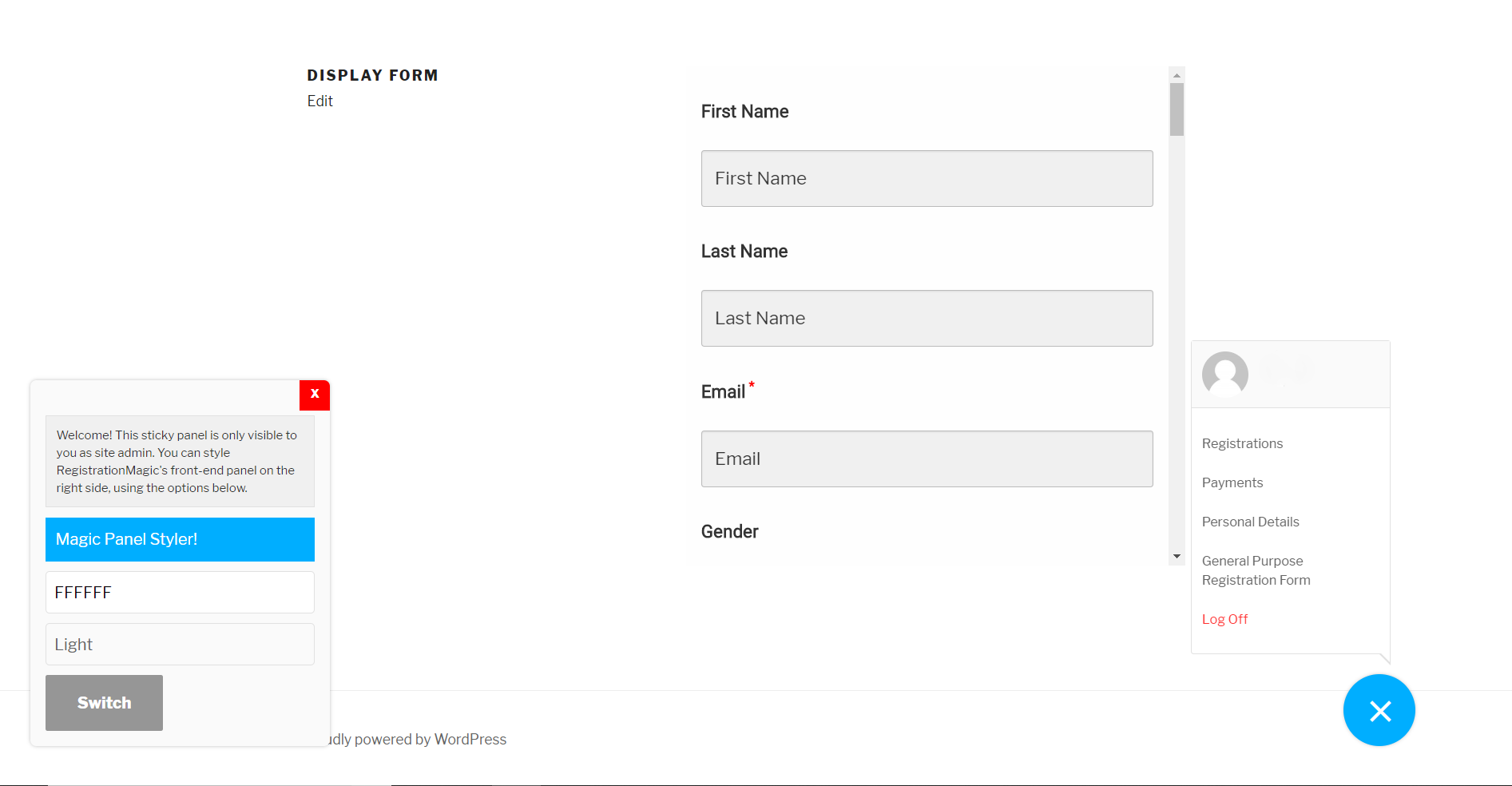1512x786 pixels.
Task: Click the Edit link under Display Form
Action: [x=319, y=101]
